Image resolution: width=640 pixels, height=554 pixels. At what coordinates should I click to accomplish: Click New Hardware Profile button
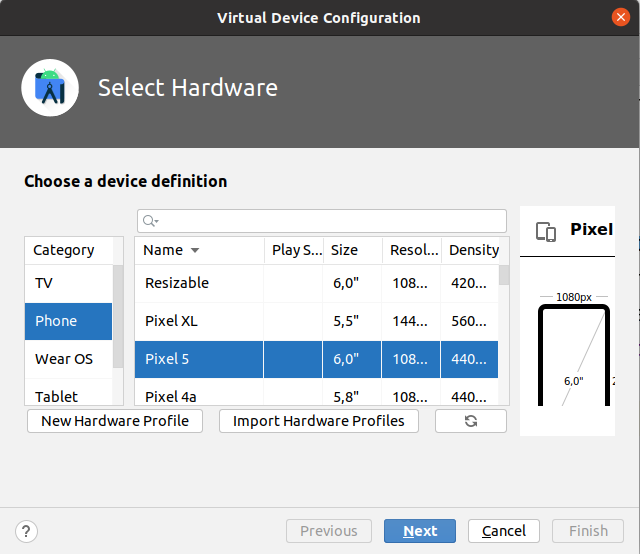click(x=115, y=421)
